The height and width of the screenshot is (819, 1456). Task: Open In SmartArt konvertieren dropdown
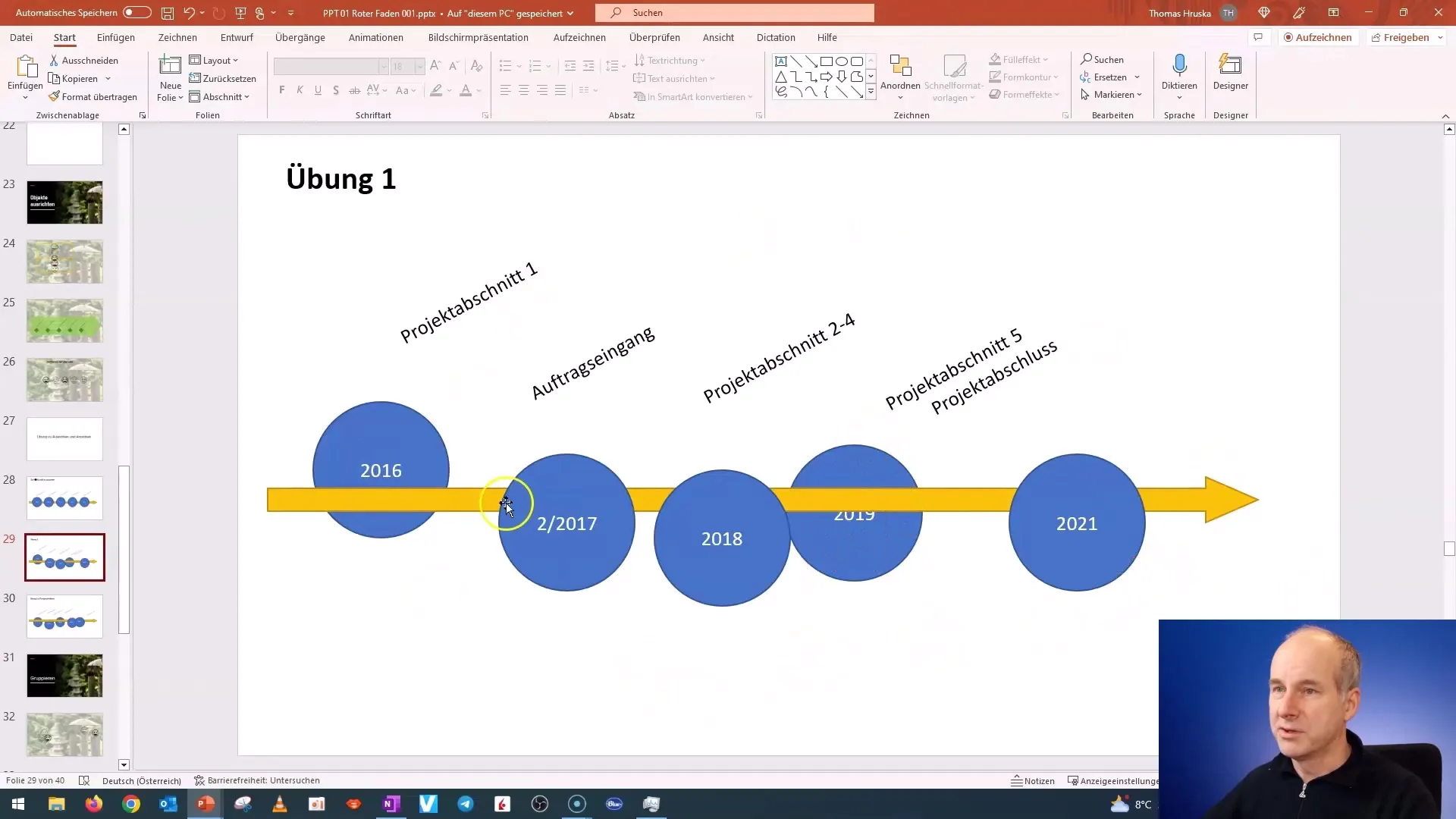[693, 96]
